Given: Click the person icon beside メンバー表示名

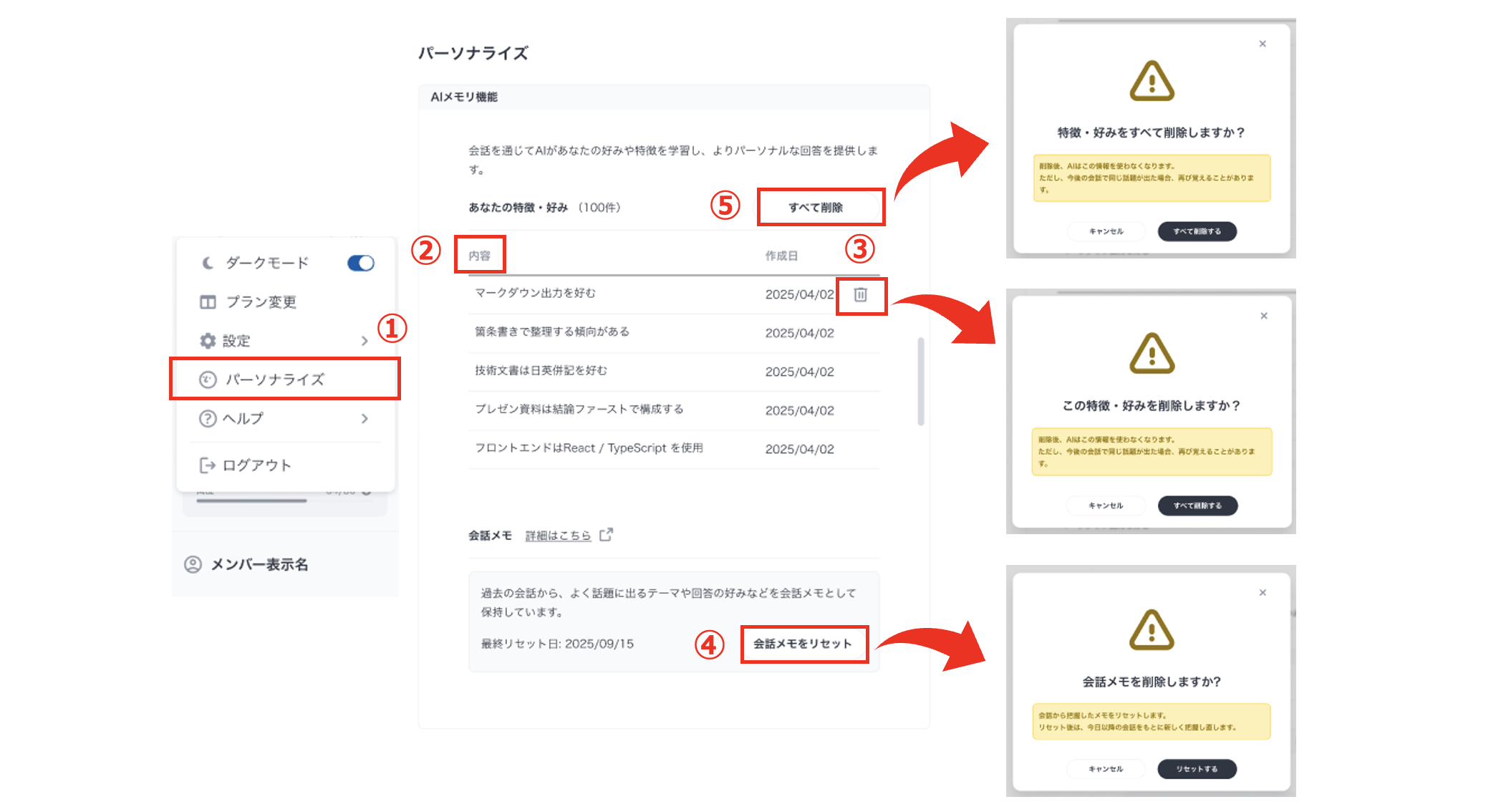Looking at the screenshot, I should 191,565.
